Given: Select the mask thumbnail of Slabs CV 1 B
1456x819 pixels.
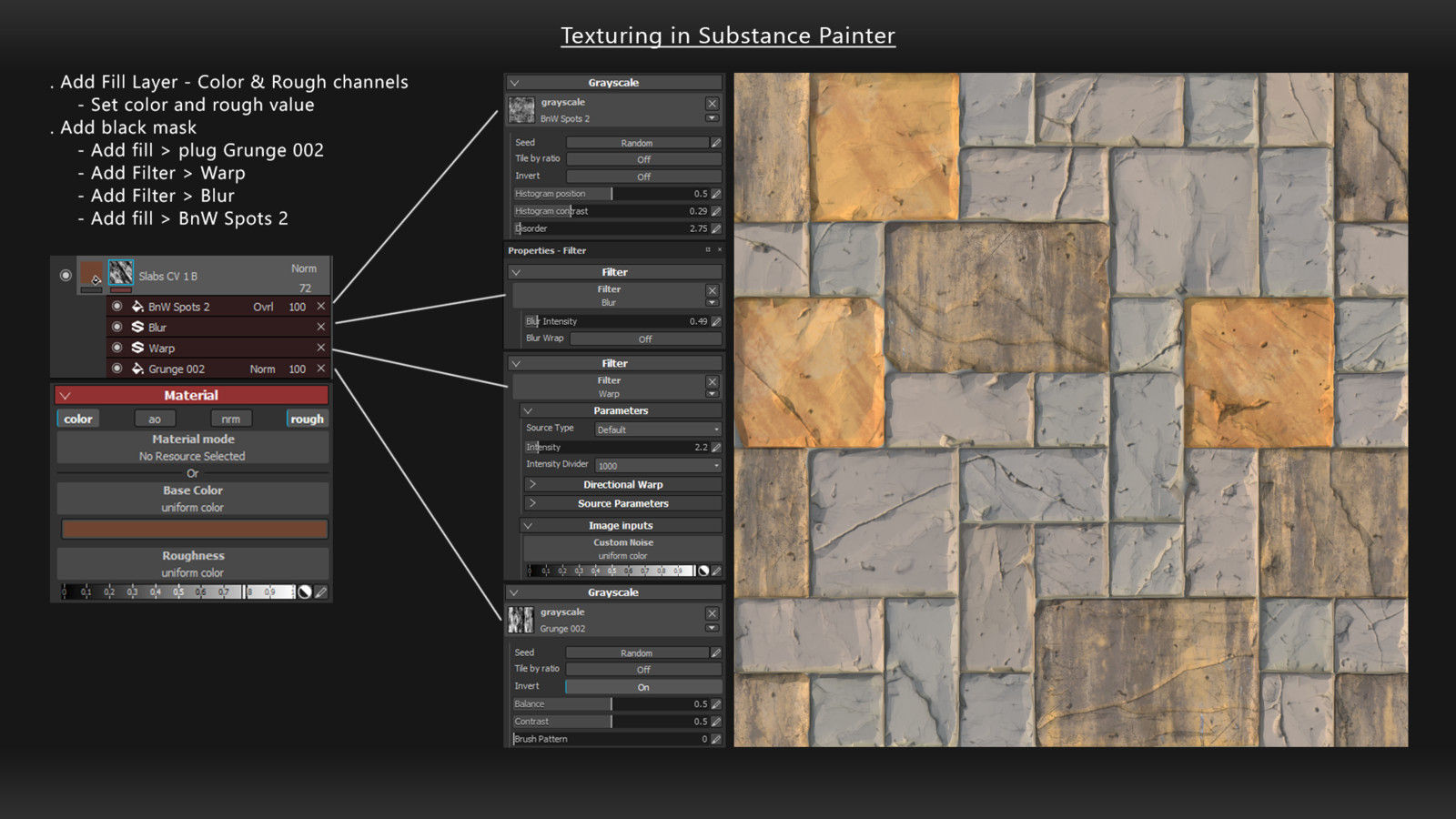Looking at the screenshot, I should (121, 273).
